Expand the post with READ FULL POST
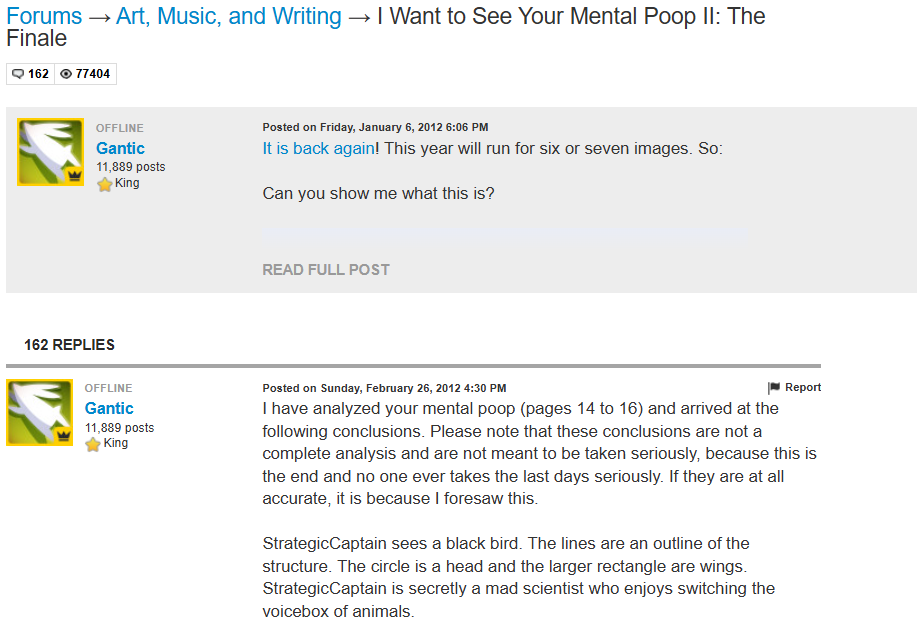The image size is (917, 628). tap(326, 270)
